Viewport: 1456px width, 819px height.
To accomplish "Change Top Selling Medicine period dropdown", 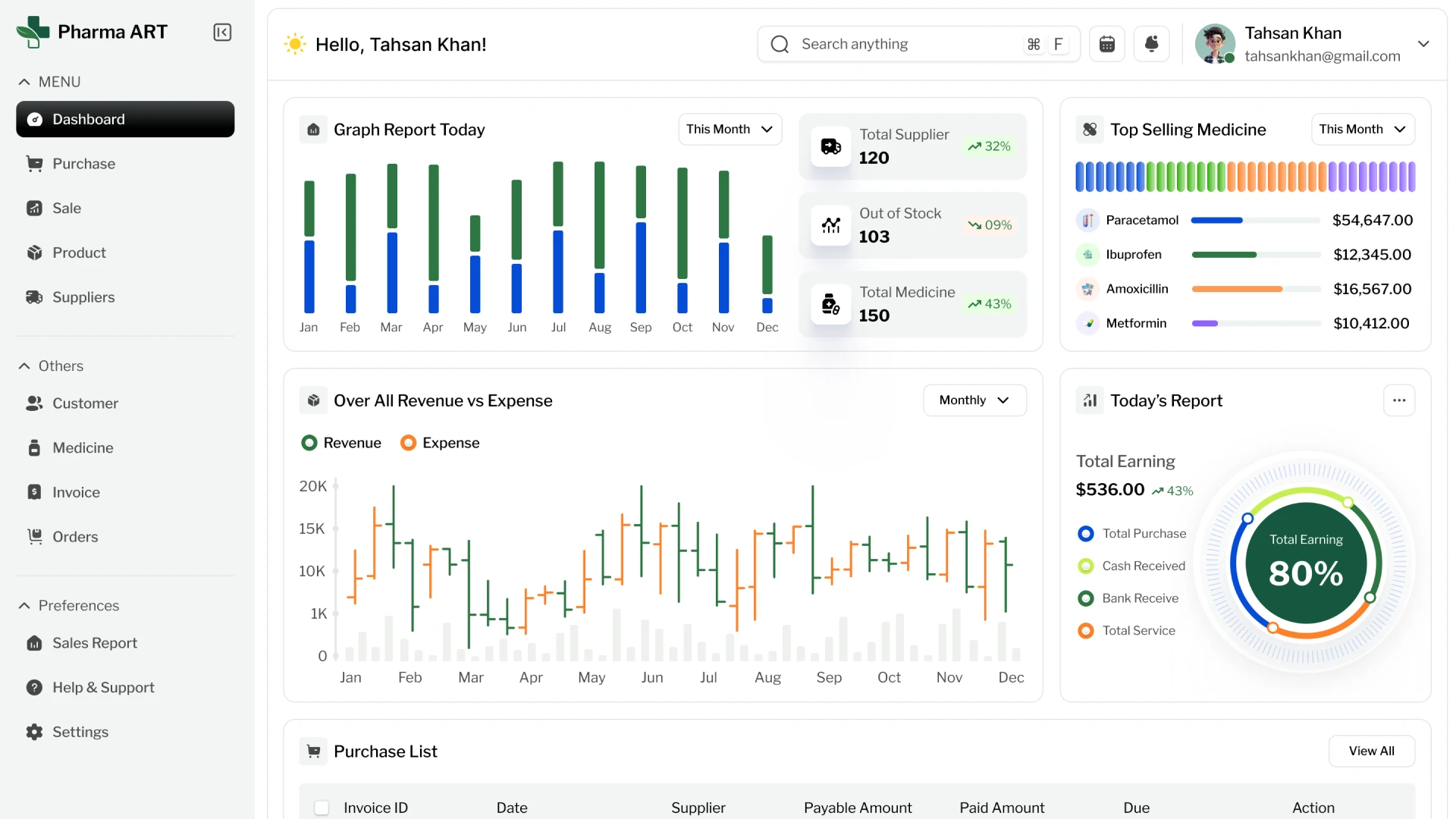I will point(1361,129).
